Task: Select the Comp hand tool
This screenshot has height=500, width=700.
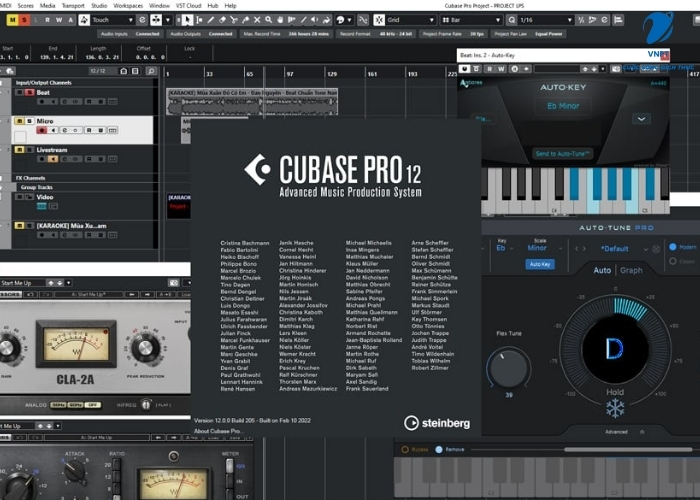Action: point(280,20)
